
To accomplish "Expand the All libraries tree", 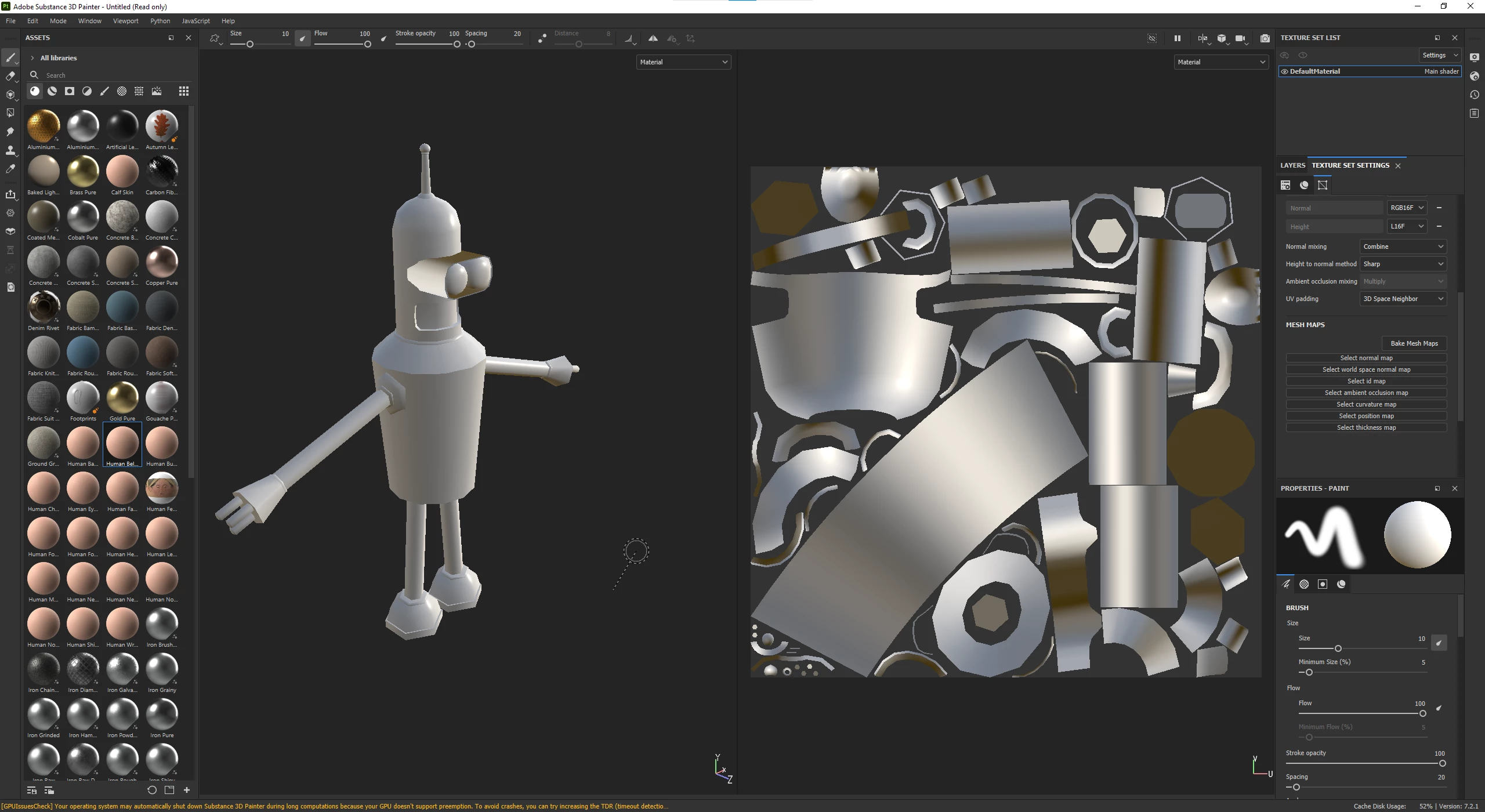I will (32, 58).
